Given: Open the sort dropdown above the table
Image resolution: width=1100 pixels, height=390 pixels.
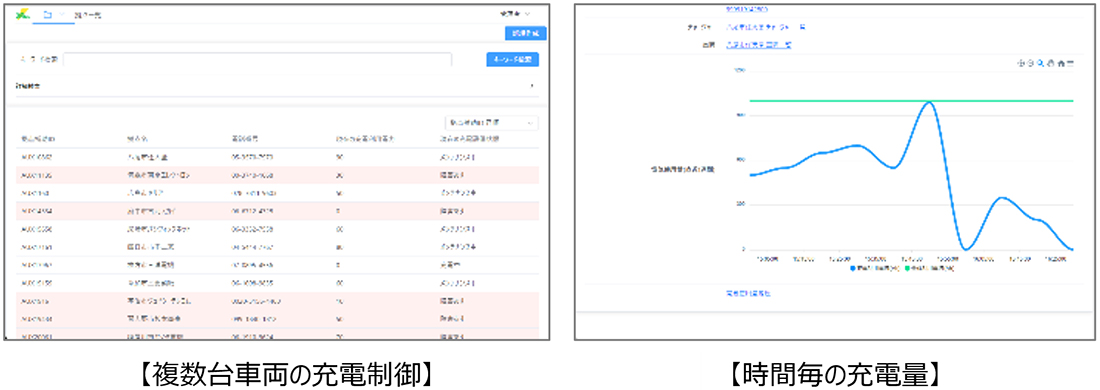Looking at the screenshot, I should click(x=492, y=123).
